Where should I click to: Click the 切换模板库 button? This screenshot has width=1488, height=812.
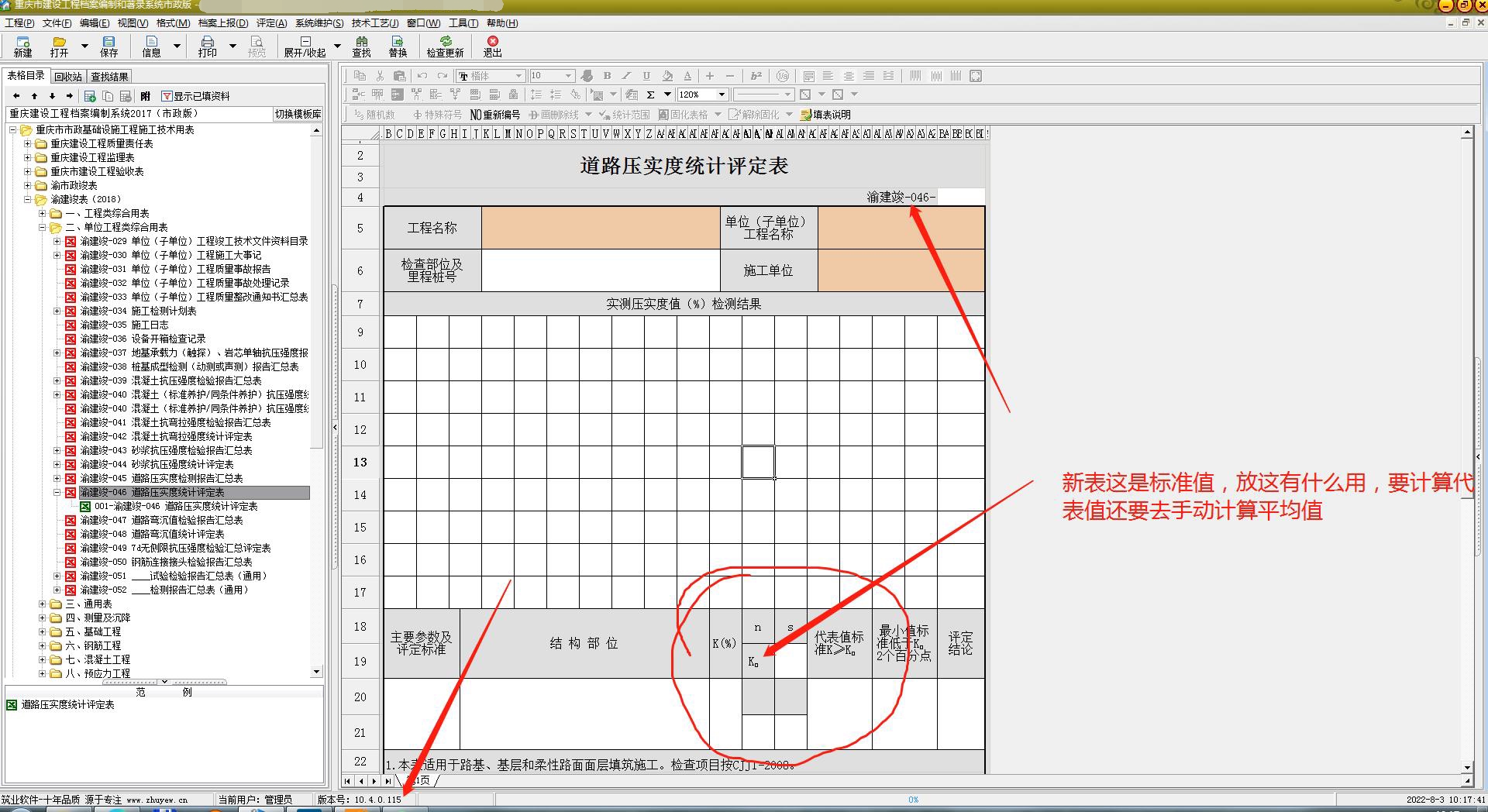[x=298, y=114]
